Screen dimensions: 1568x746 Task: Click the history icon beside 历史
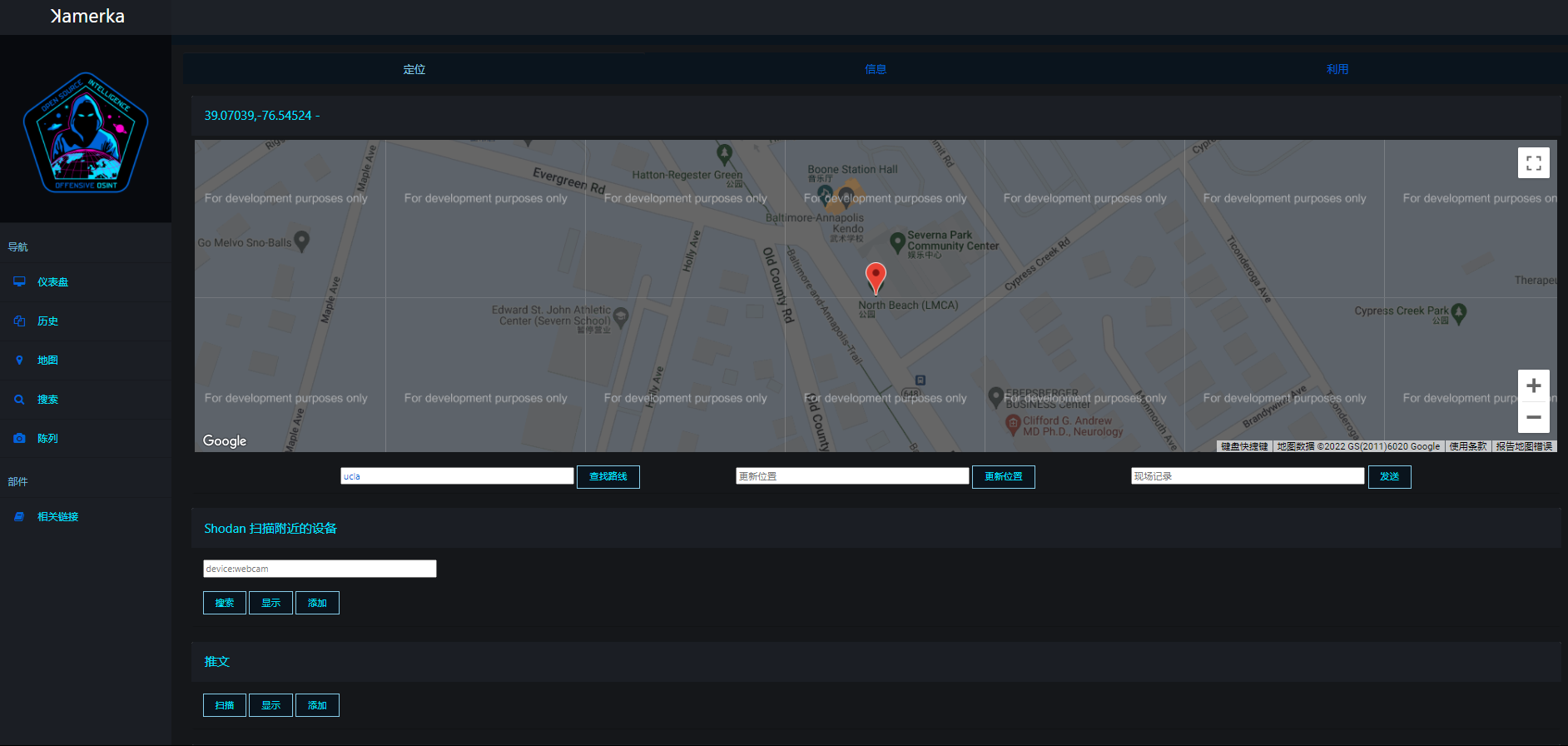19,321
